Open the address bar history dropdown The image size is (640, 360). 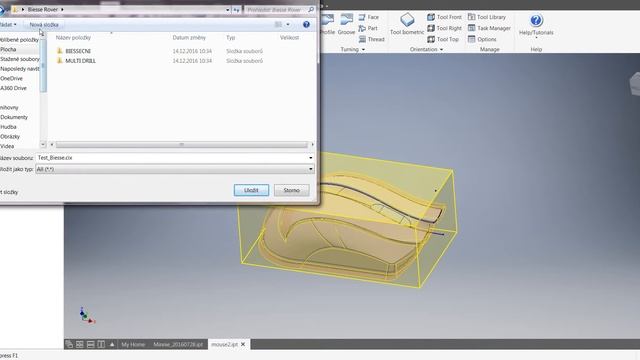click(x=227, y=9)
